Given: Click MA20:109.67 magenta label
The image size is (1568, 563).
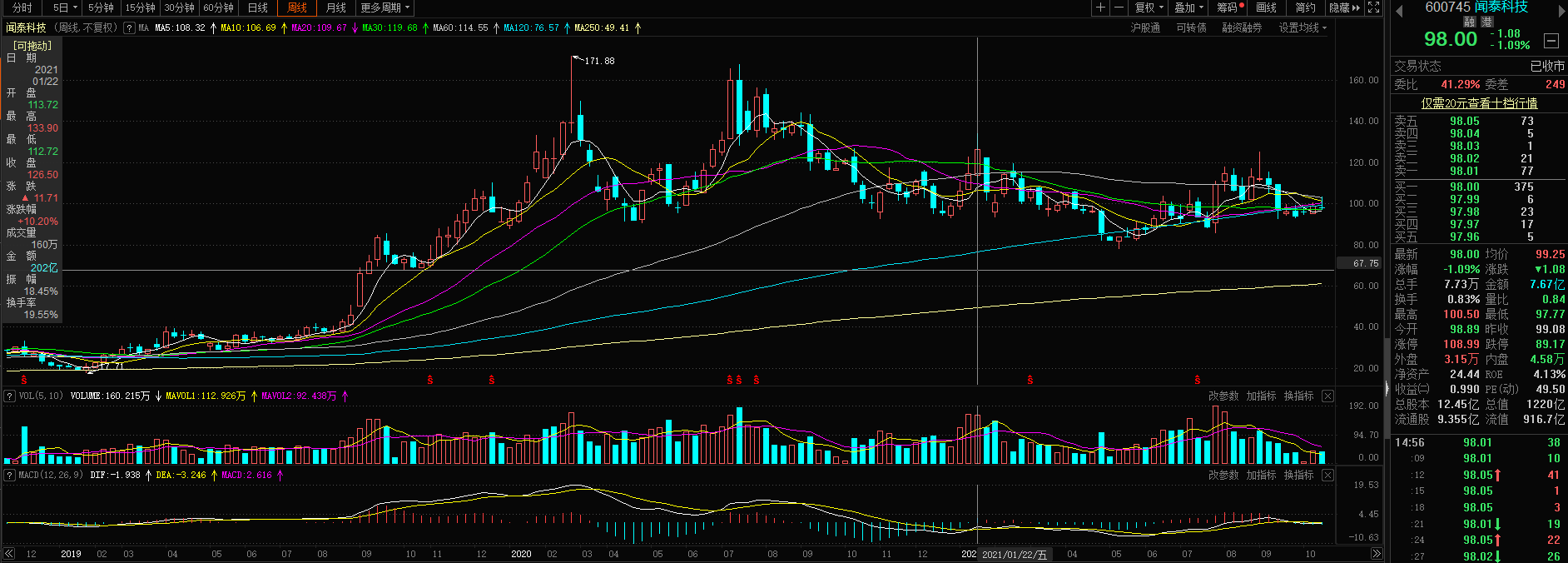Looking at the screenshot, I should tap(319, 27).
